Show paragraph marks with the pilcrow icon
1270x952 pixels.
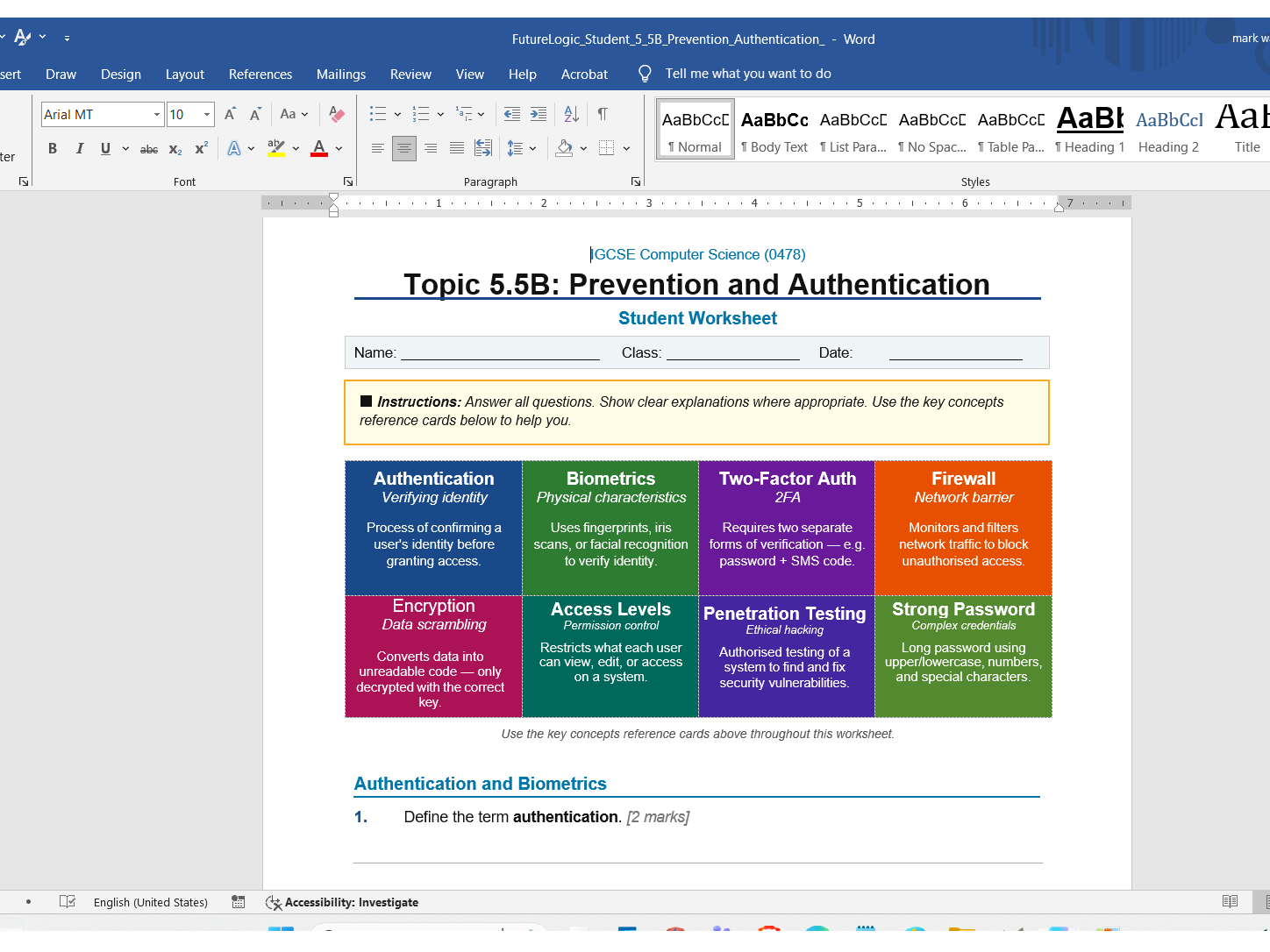[603, 114]
